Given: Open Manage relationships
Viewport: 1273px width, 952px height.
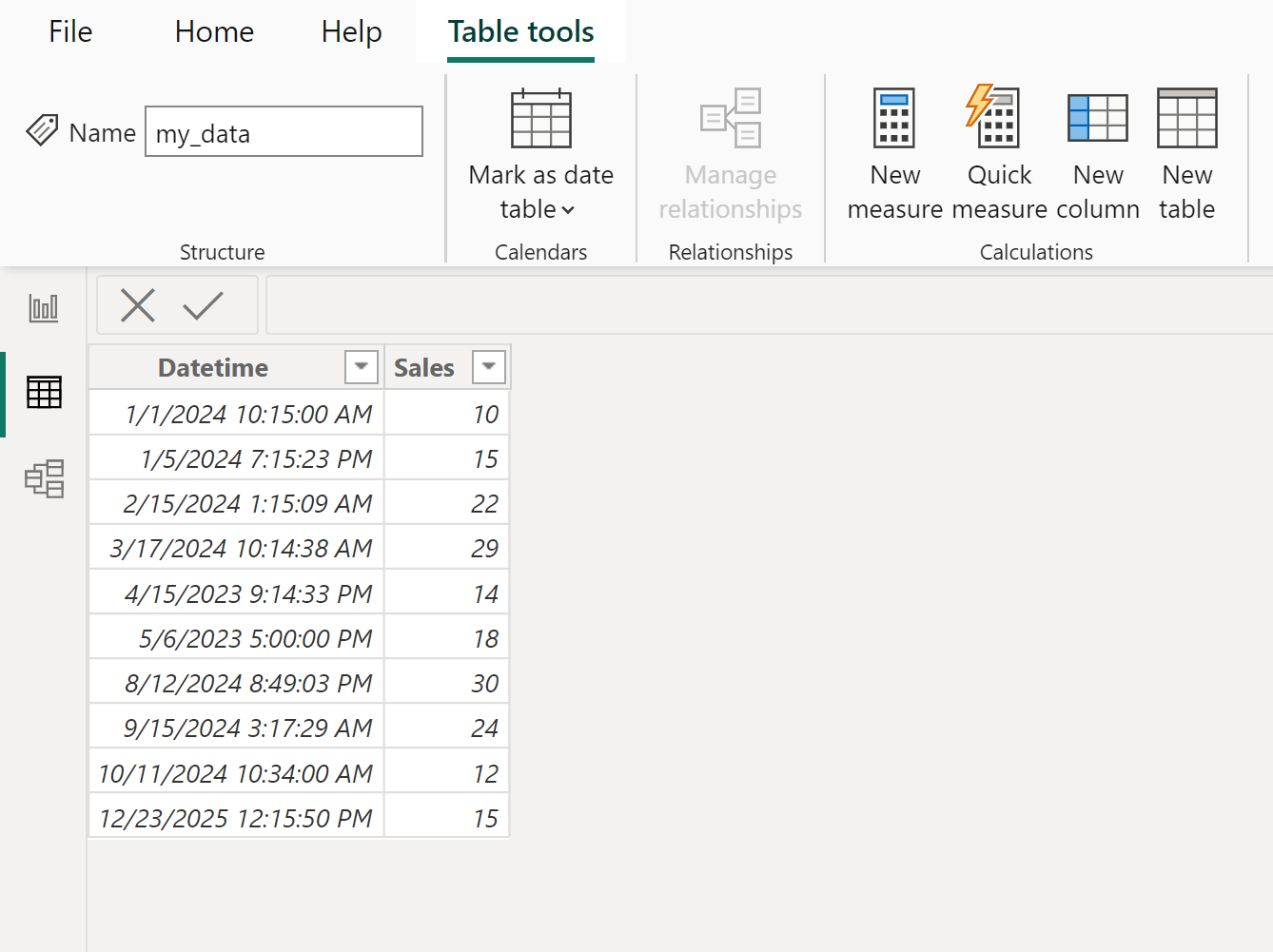Looking at the screenshot, I should (x=730, y=152).
